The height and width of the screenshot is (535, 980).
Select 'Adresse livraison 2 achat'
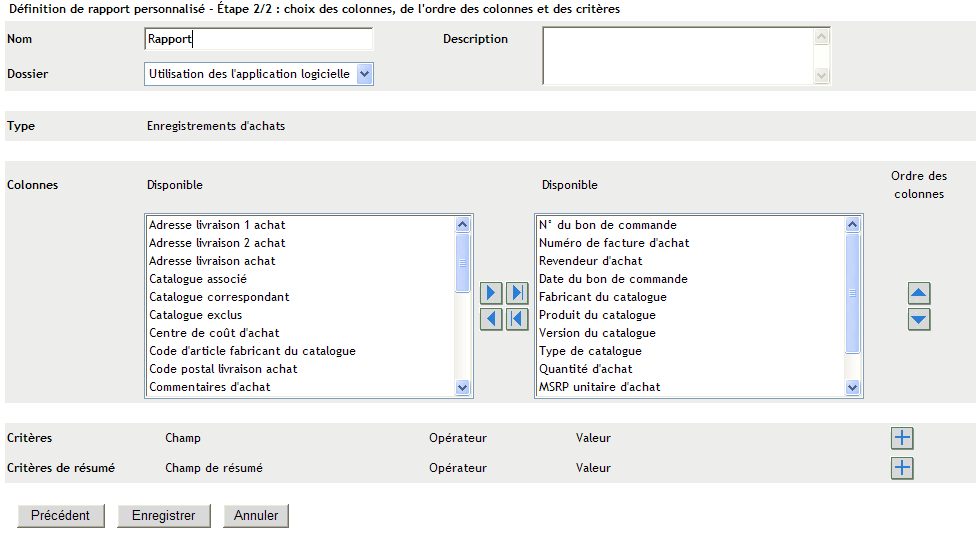(301, 243)
